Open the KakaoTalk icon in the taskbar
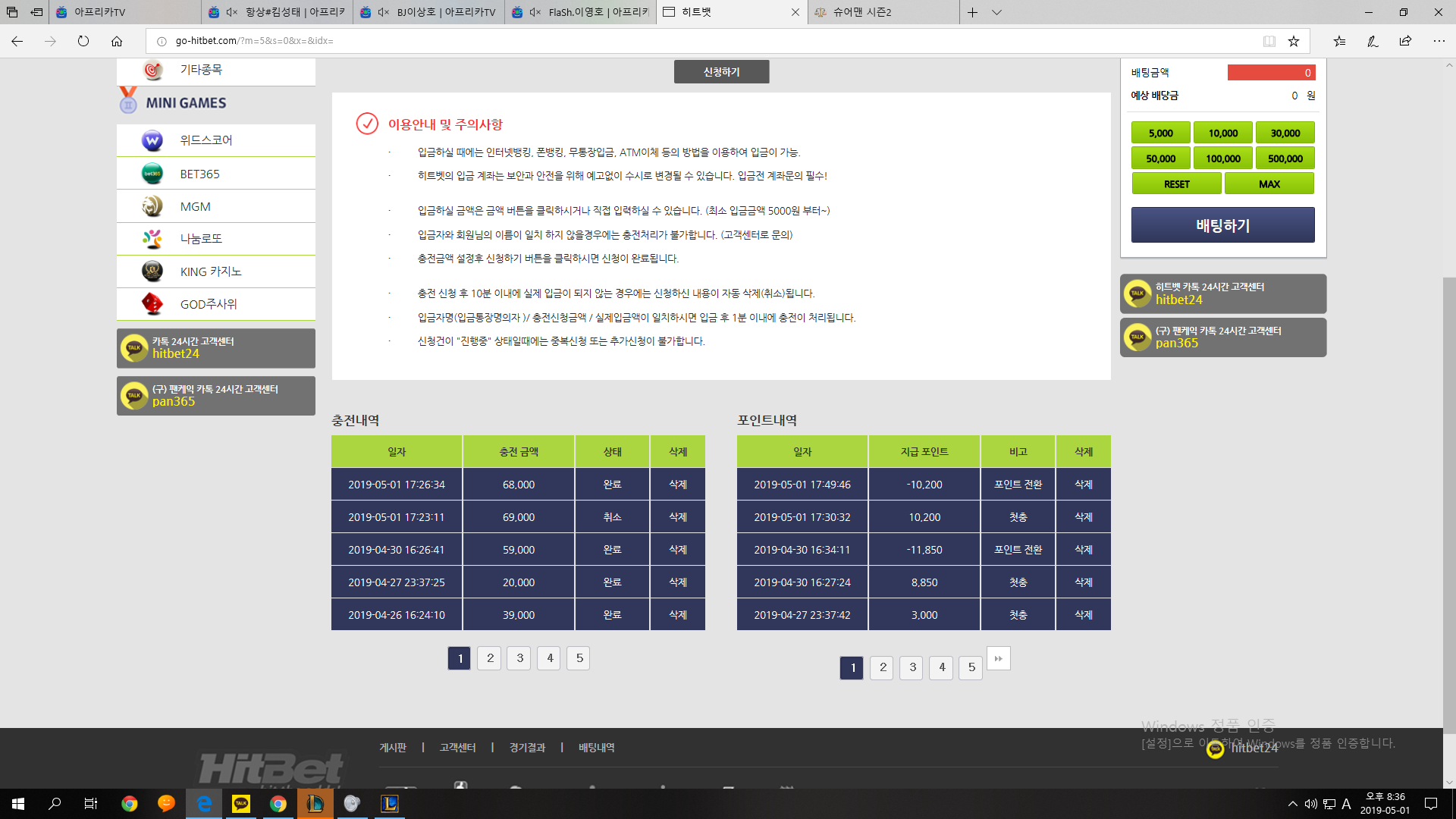The image size is (1456, 819). 241,804
